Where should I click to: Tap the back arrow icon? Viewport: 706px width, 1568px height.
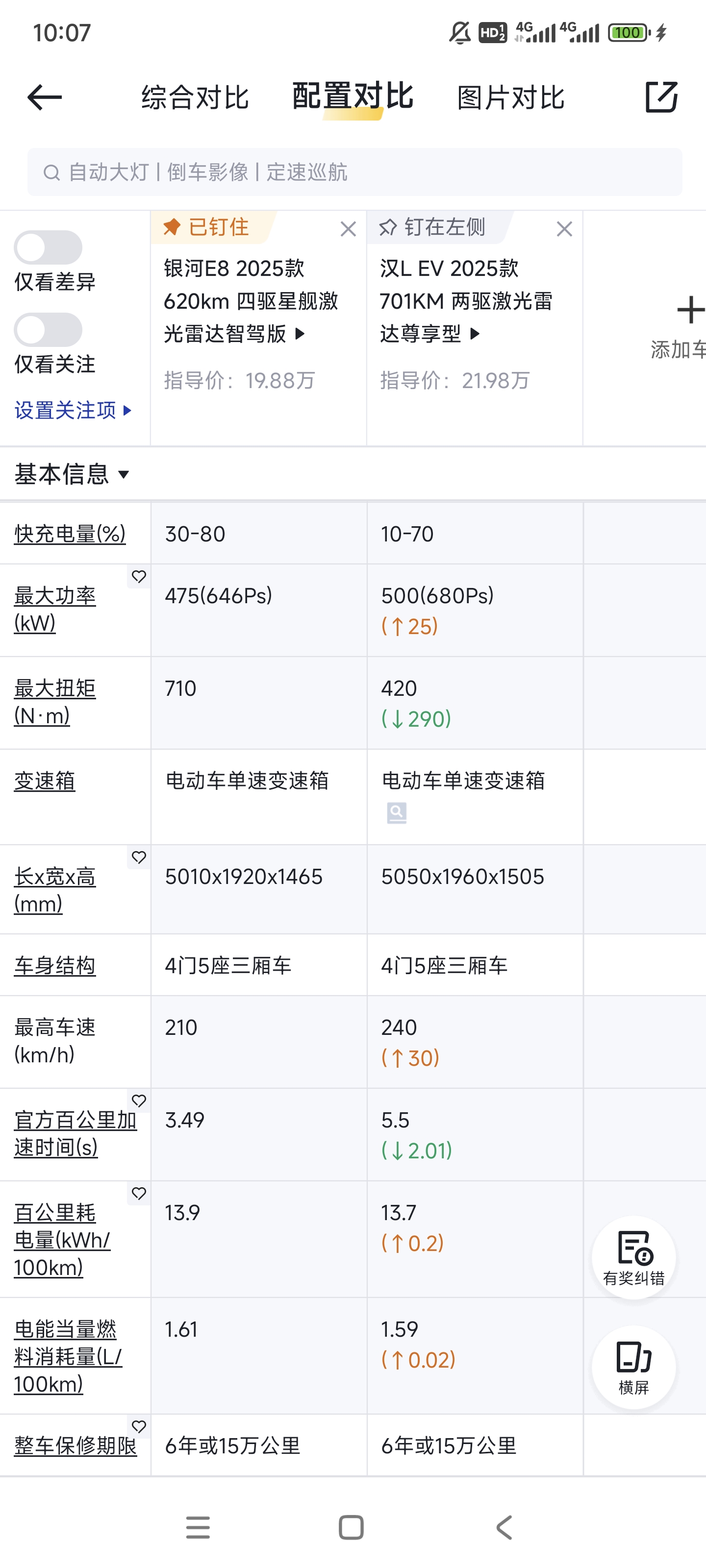click(45, 98)
